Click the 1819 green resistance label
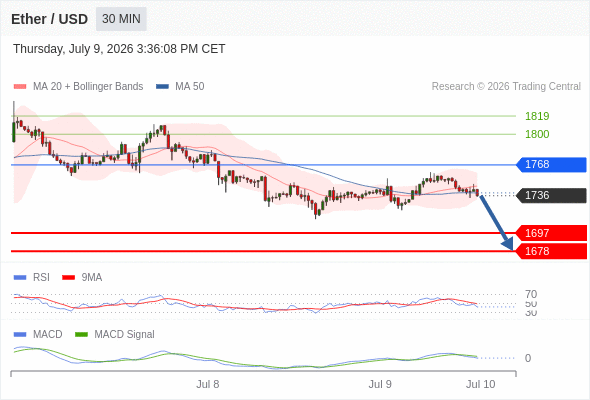 coord(537,116)
